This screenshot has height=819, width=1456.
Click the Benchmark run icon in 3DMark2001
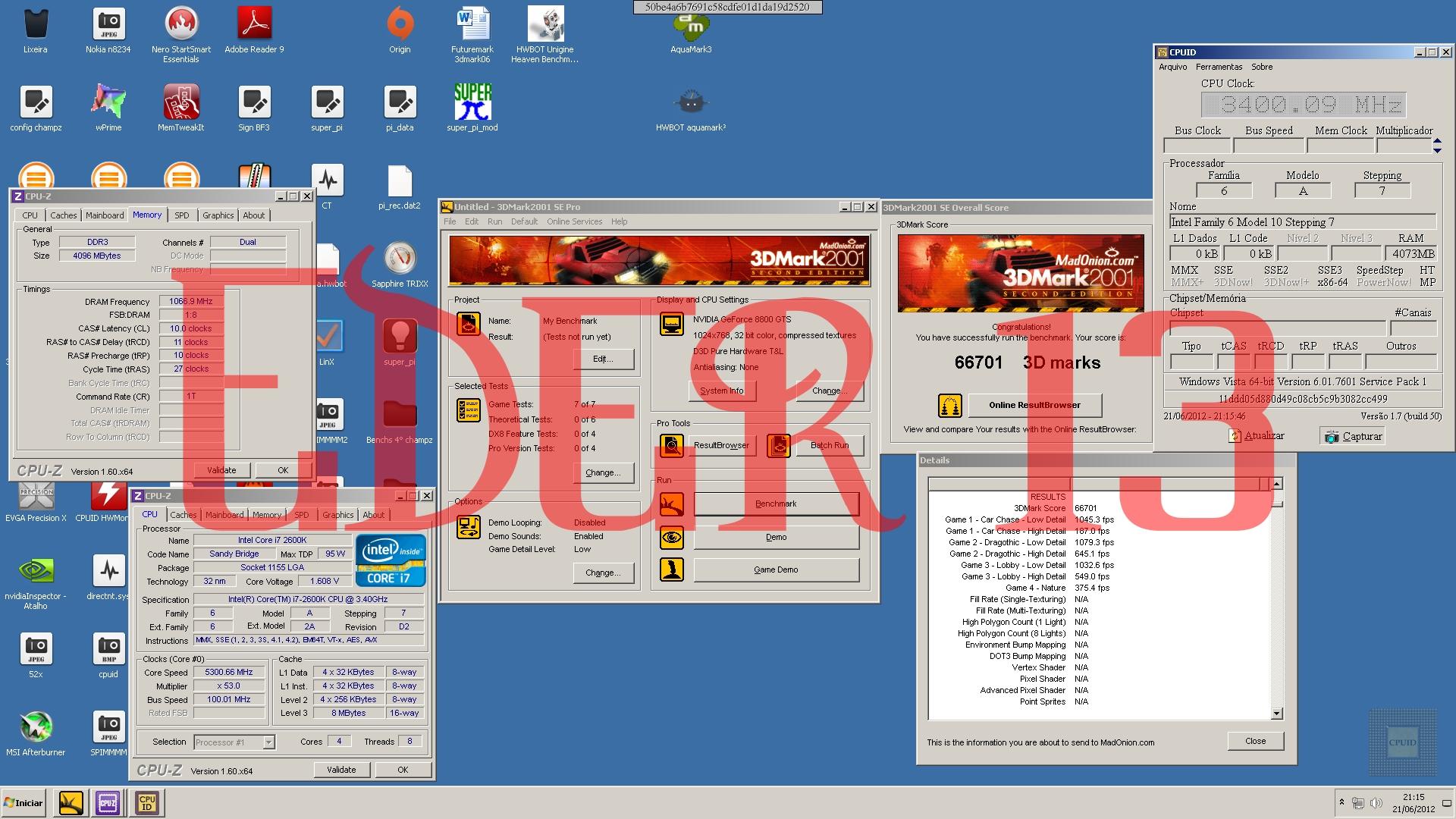tap(671, 504)
